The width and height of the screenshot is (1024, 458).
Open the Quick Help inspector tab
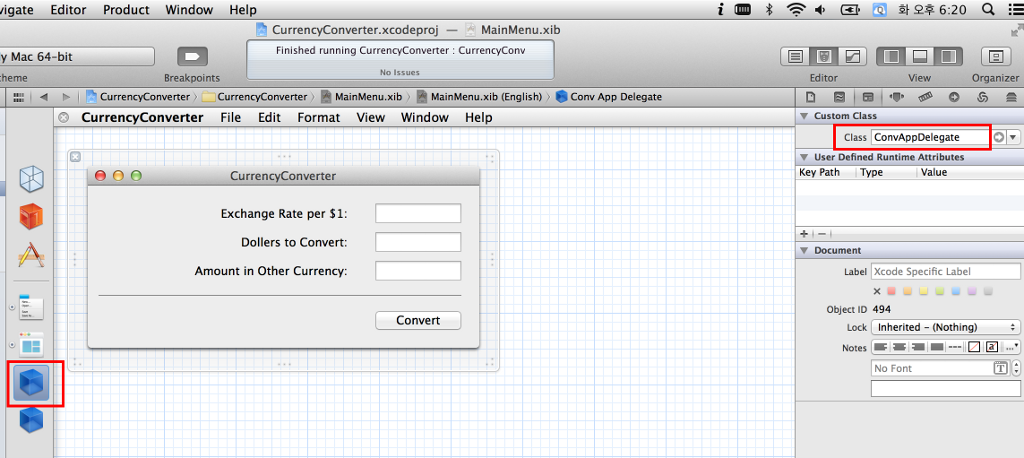[840, 97]
